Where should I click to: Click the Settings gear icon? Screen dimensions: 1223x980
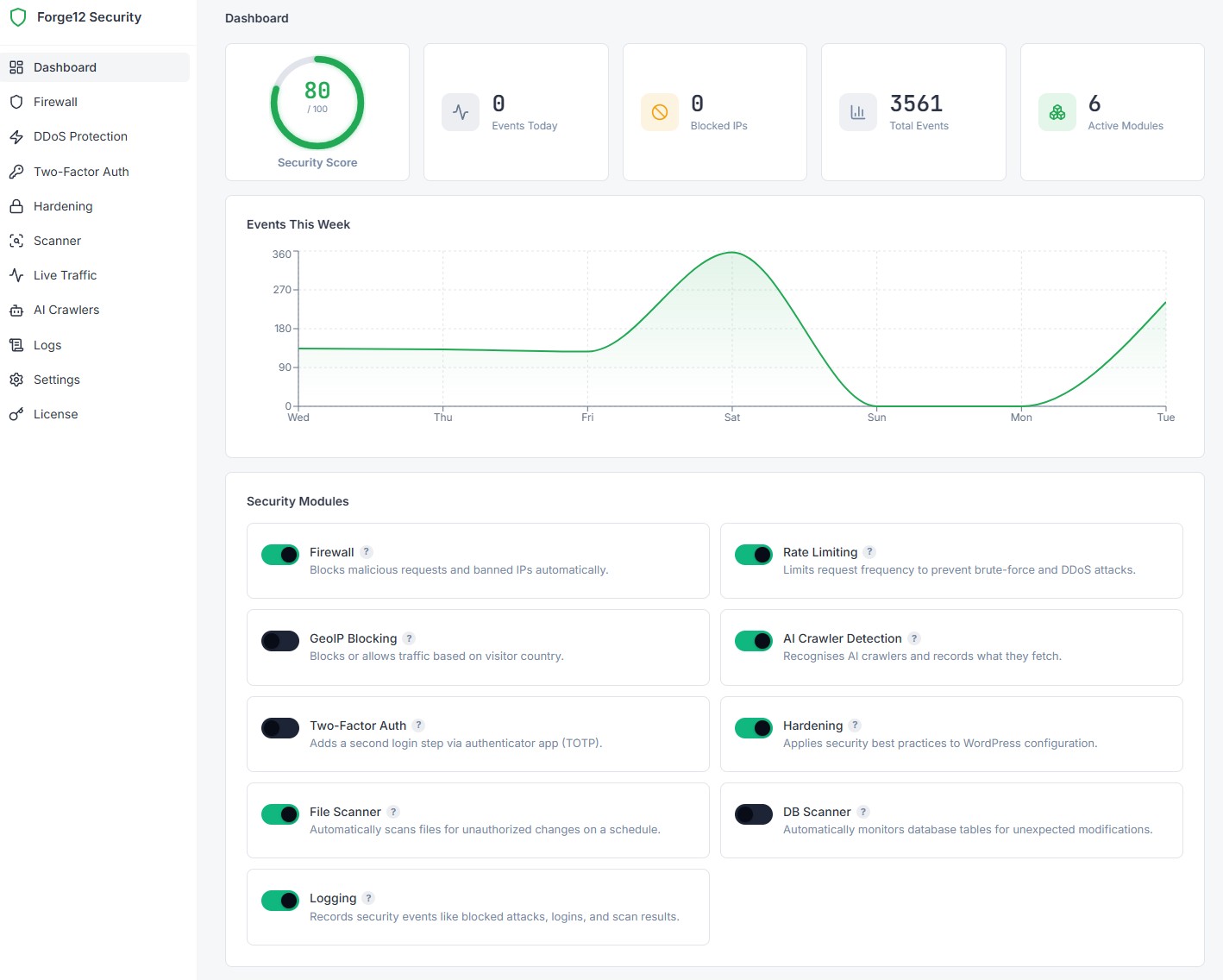click(16, 380)
